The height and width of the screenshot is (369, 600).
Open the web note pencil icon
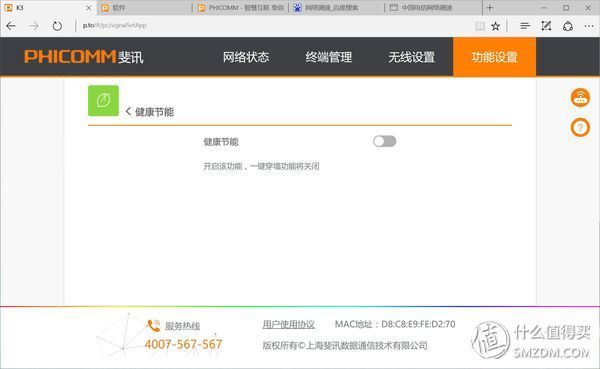pyautogui.click(x=546, y=26)
